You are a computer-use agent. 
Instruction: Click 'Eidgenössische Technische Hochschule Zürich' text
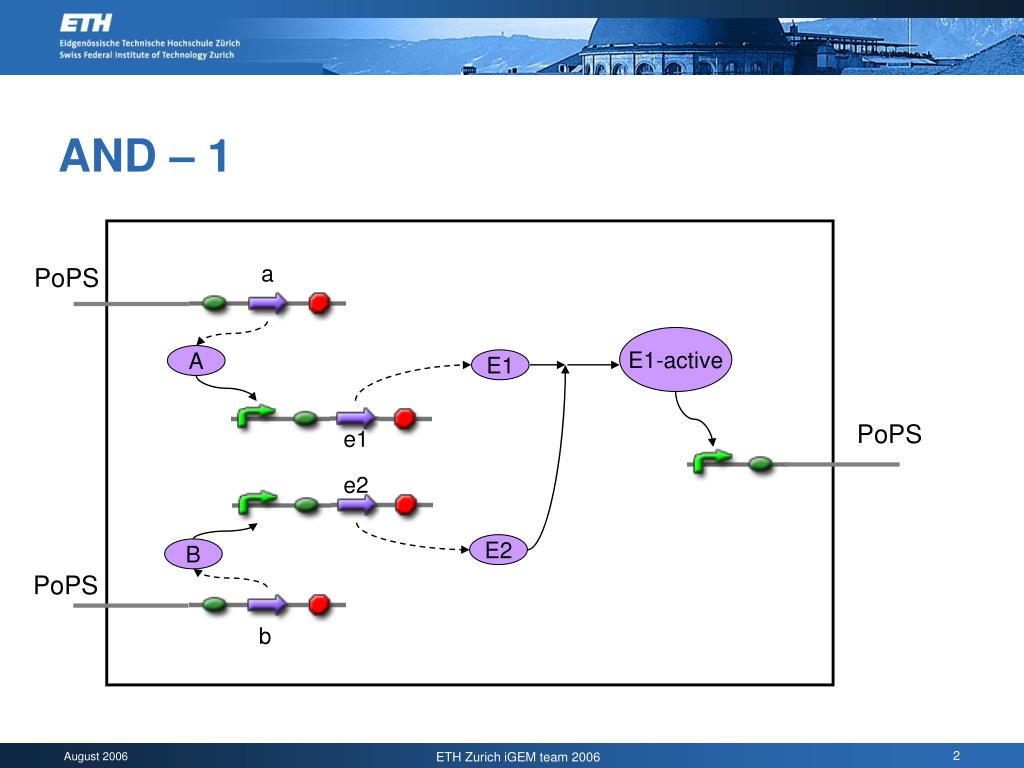click(x=150, y=43)
